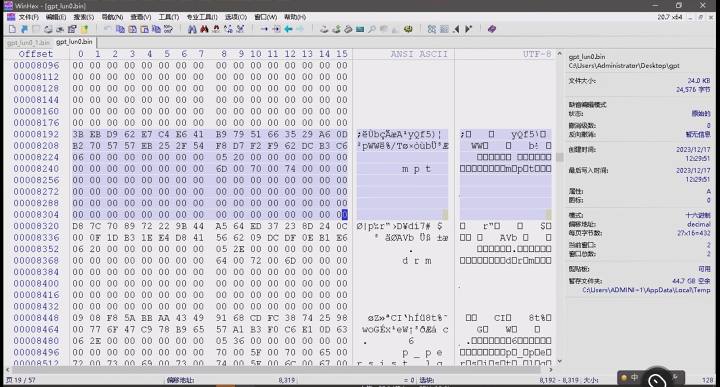
Task: Select hex byte D8 at offset 00008320
Action: point(78,226)
